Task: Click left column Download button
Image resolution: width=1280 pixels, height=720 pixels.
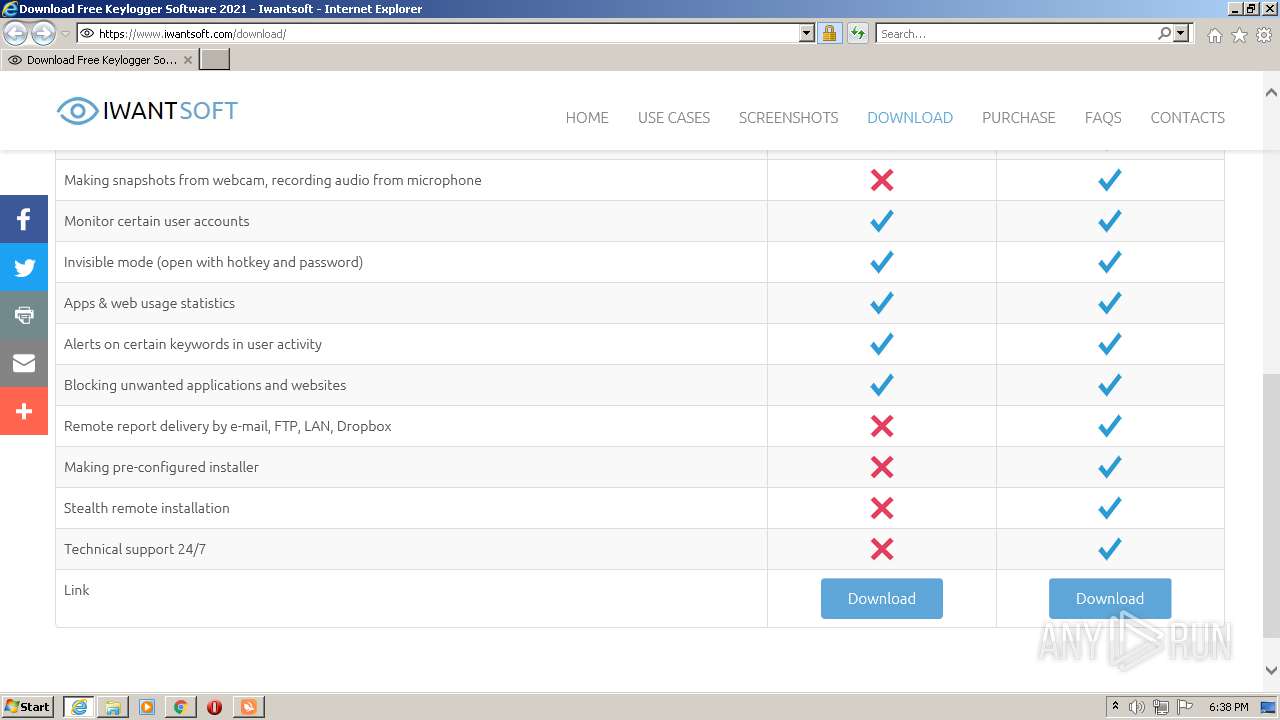Action: coord(882,598)
